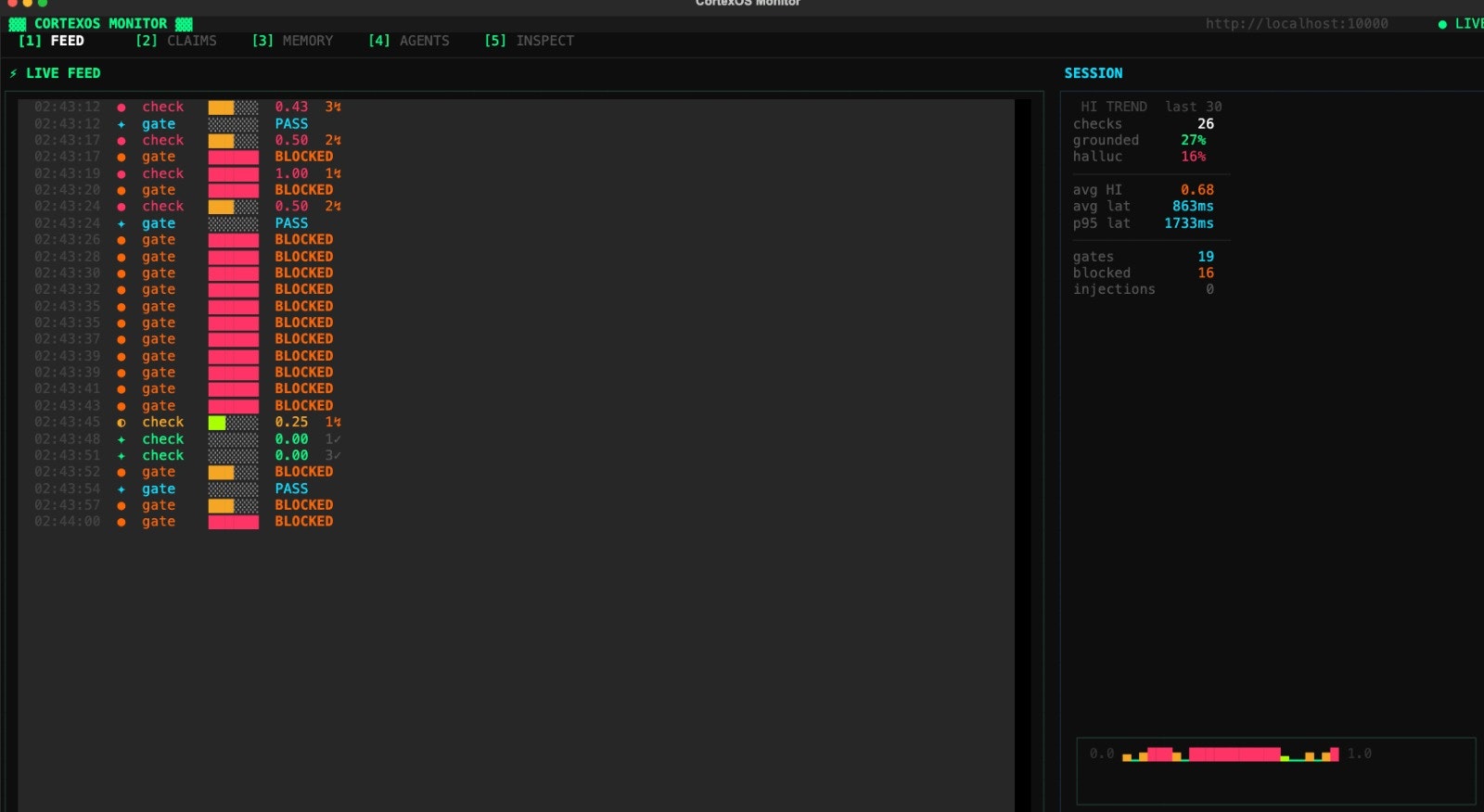This screenshot has height=812, width=1484.
Task: Click the avg lat value 863ms
Action: click(1193, 207)
